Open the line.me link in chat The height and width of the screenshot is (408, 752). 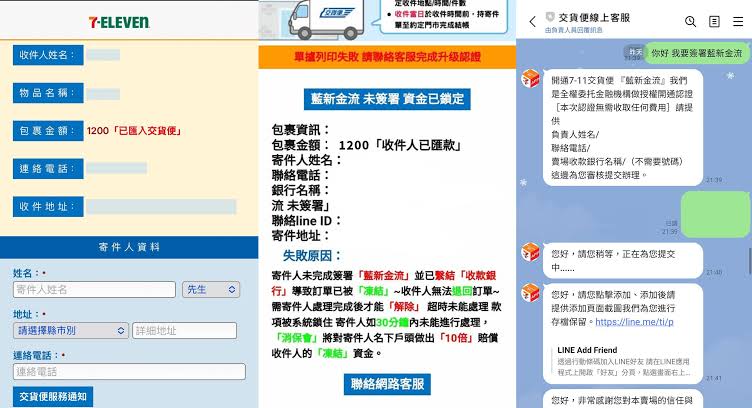pyautogui.click(x=634, y=322)
